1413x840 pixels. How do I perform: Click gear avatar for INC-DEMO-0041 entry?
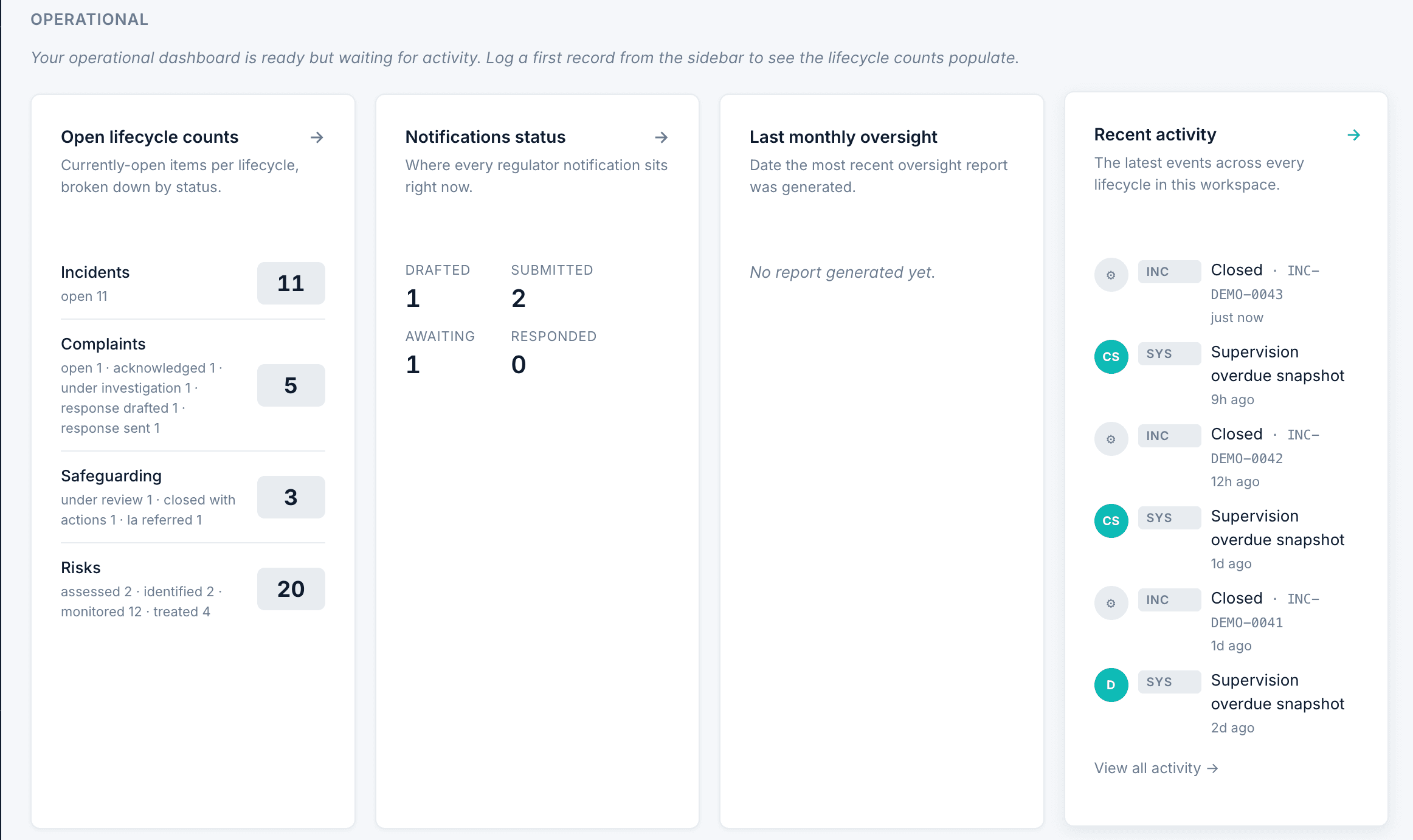tap(1111, 603)
